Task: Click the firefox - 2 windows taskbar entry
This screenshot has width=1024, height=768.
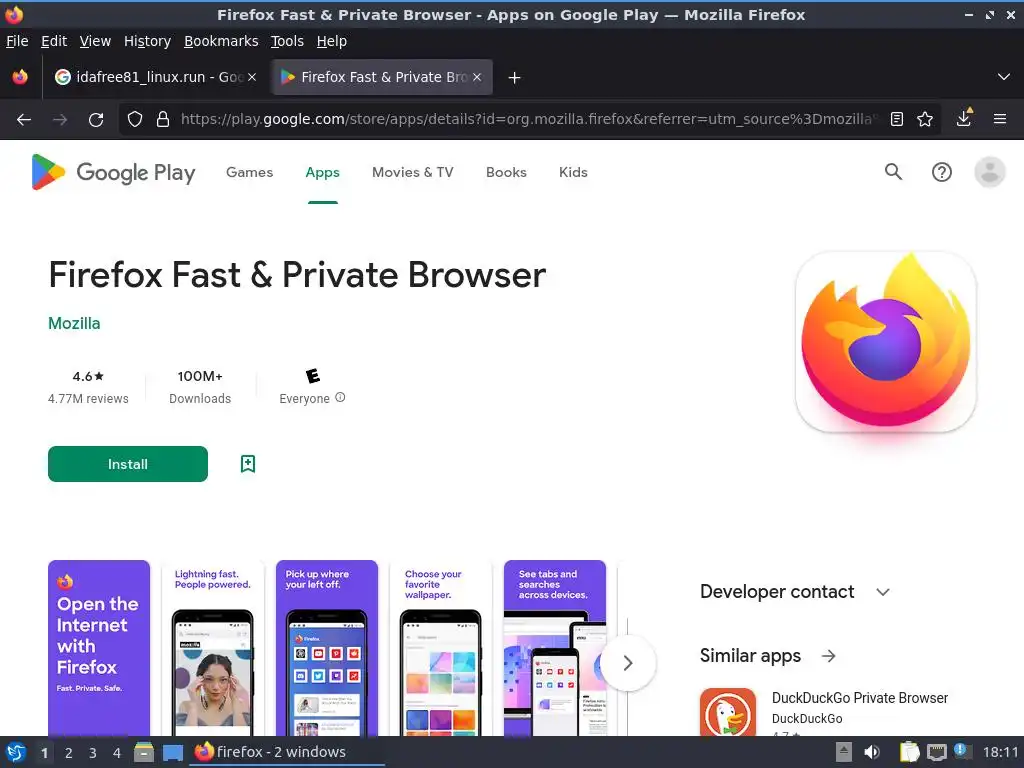Action: (x=287, y=752)
